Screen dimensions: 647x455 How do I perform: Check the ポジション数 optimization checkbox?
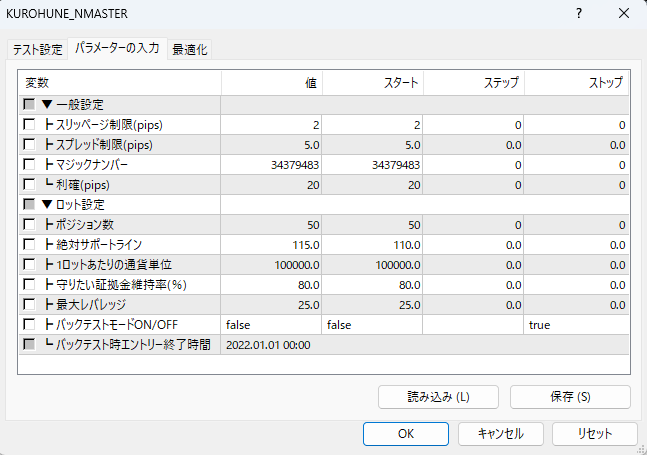(x=29, y=225)
